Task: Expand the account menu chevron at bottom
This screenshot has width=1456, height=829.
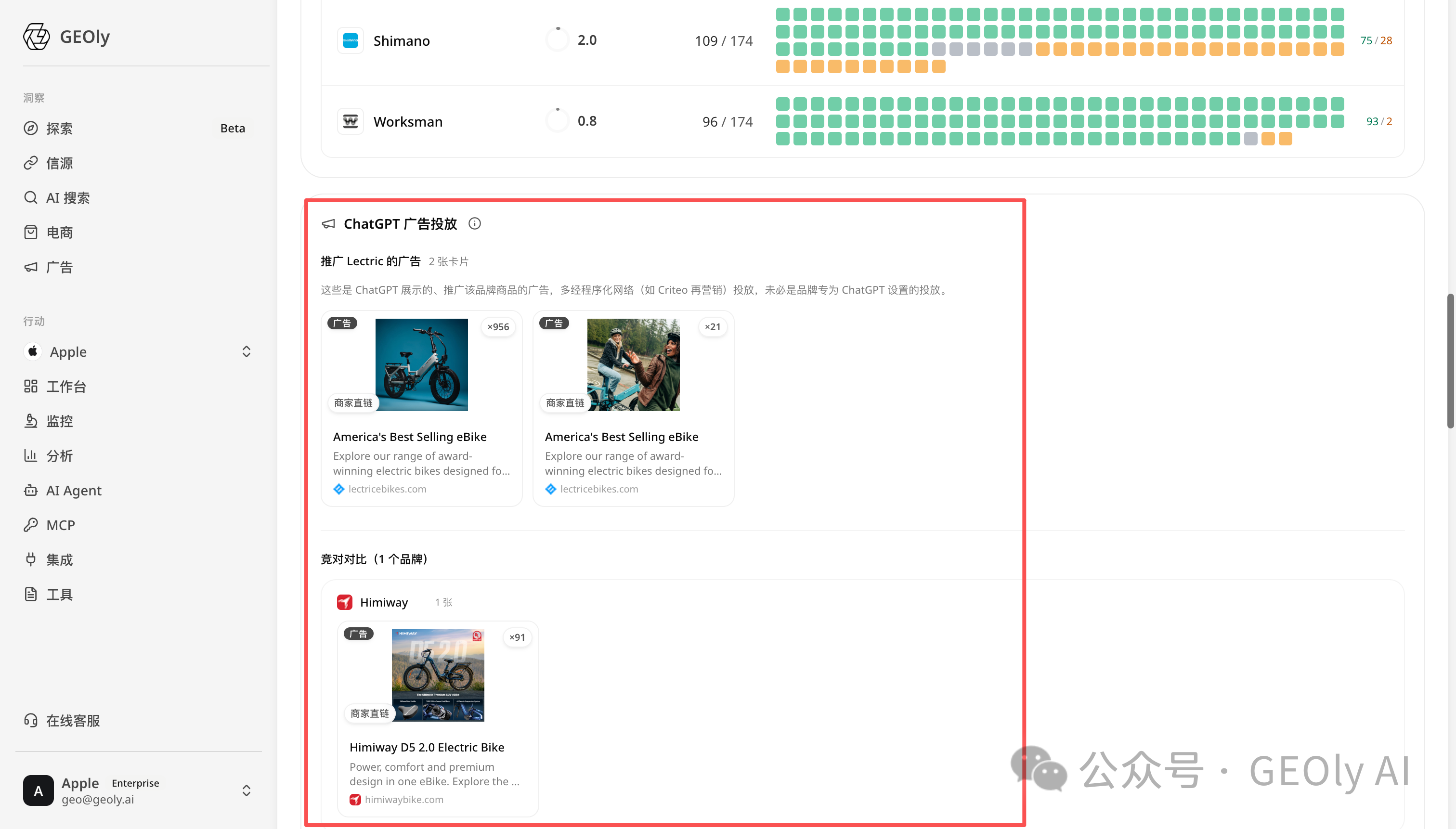Action: click(x=247, y=790)
